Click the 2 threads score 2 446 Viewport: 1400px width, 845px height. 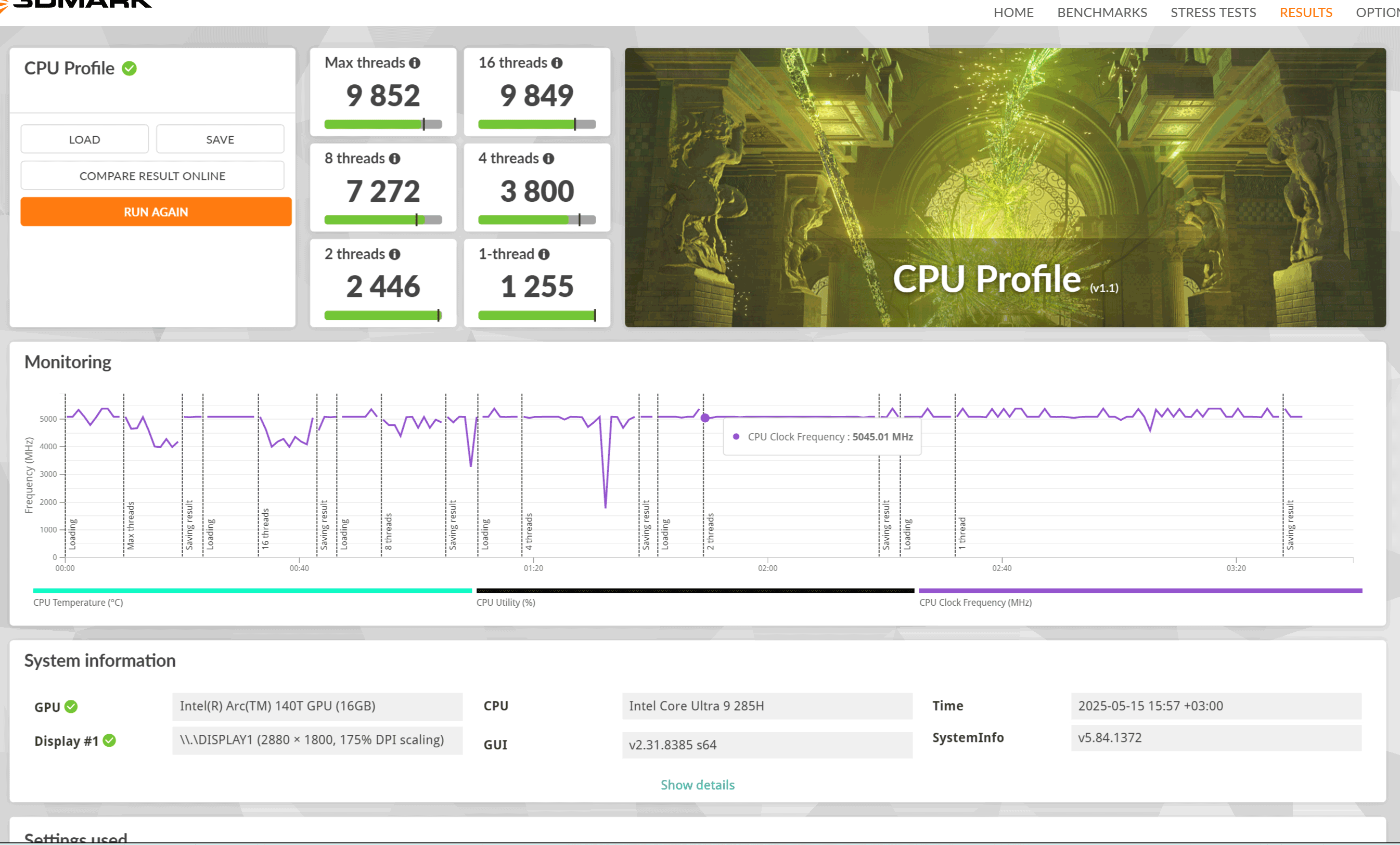pos(383,286)
